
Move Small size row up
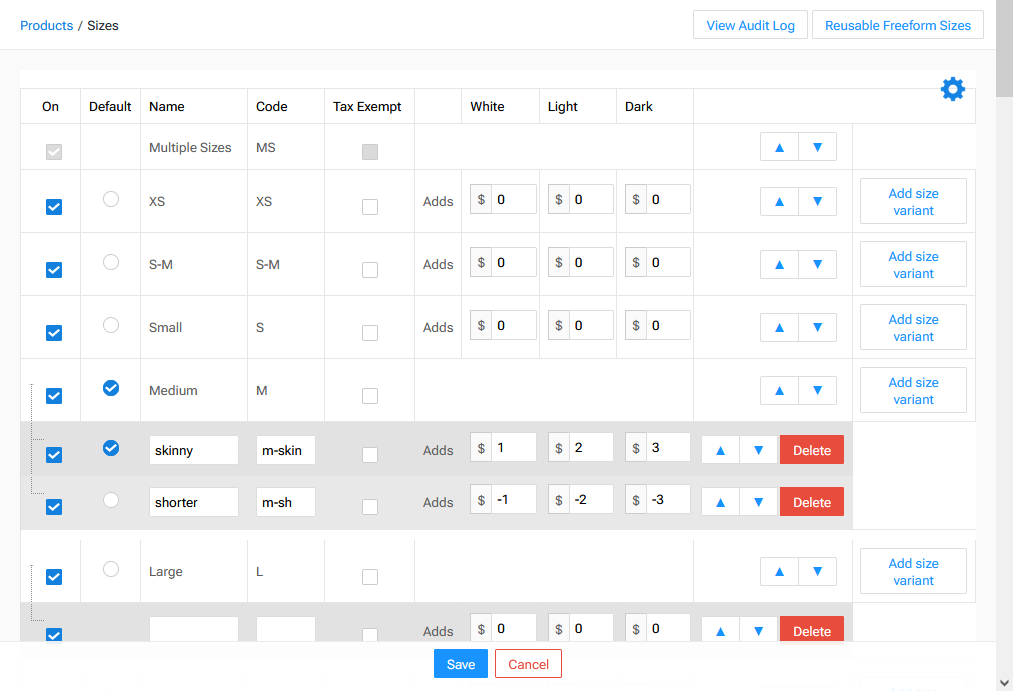tap(779, 327)
